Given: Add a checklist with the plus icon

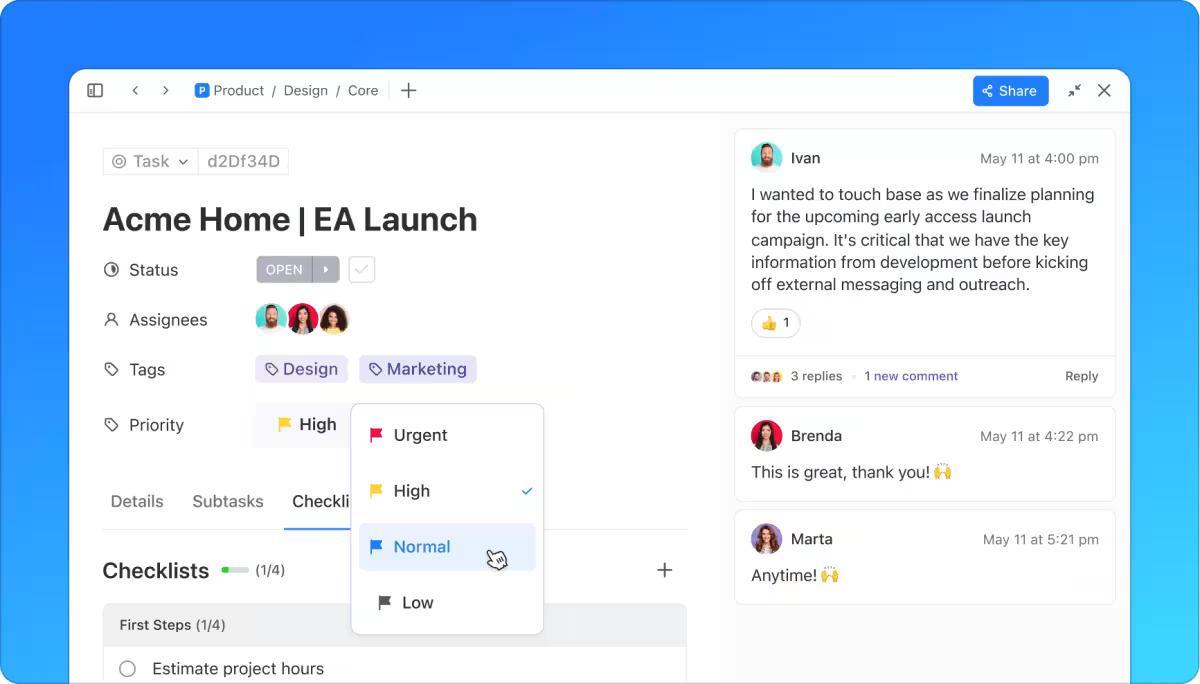Looking at the screenshot, I should [x=664, y=570].
